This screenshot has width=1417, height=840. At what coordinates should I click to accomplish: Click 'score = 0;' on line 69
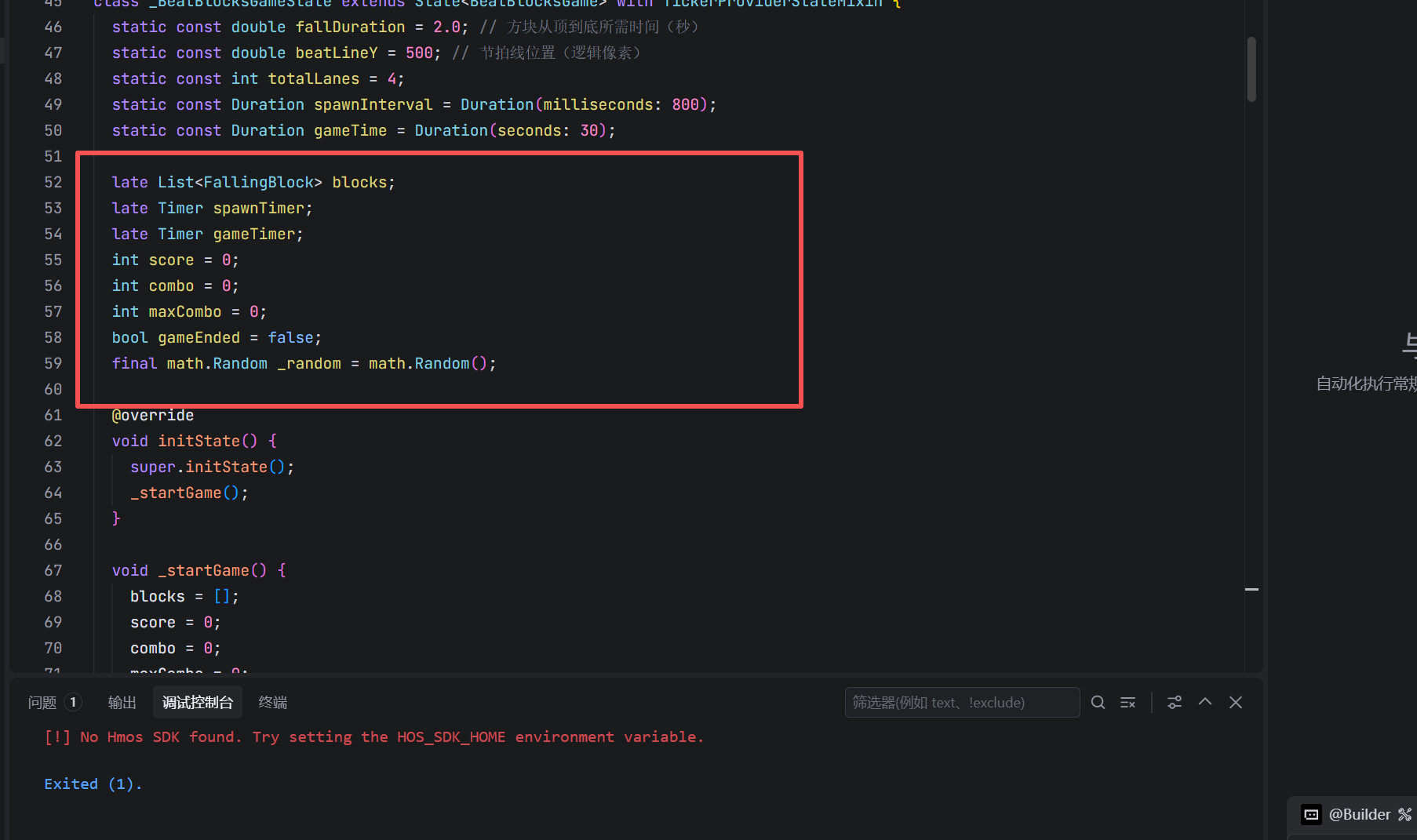(x=175, y=622)
